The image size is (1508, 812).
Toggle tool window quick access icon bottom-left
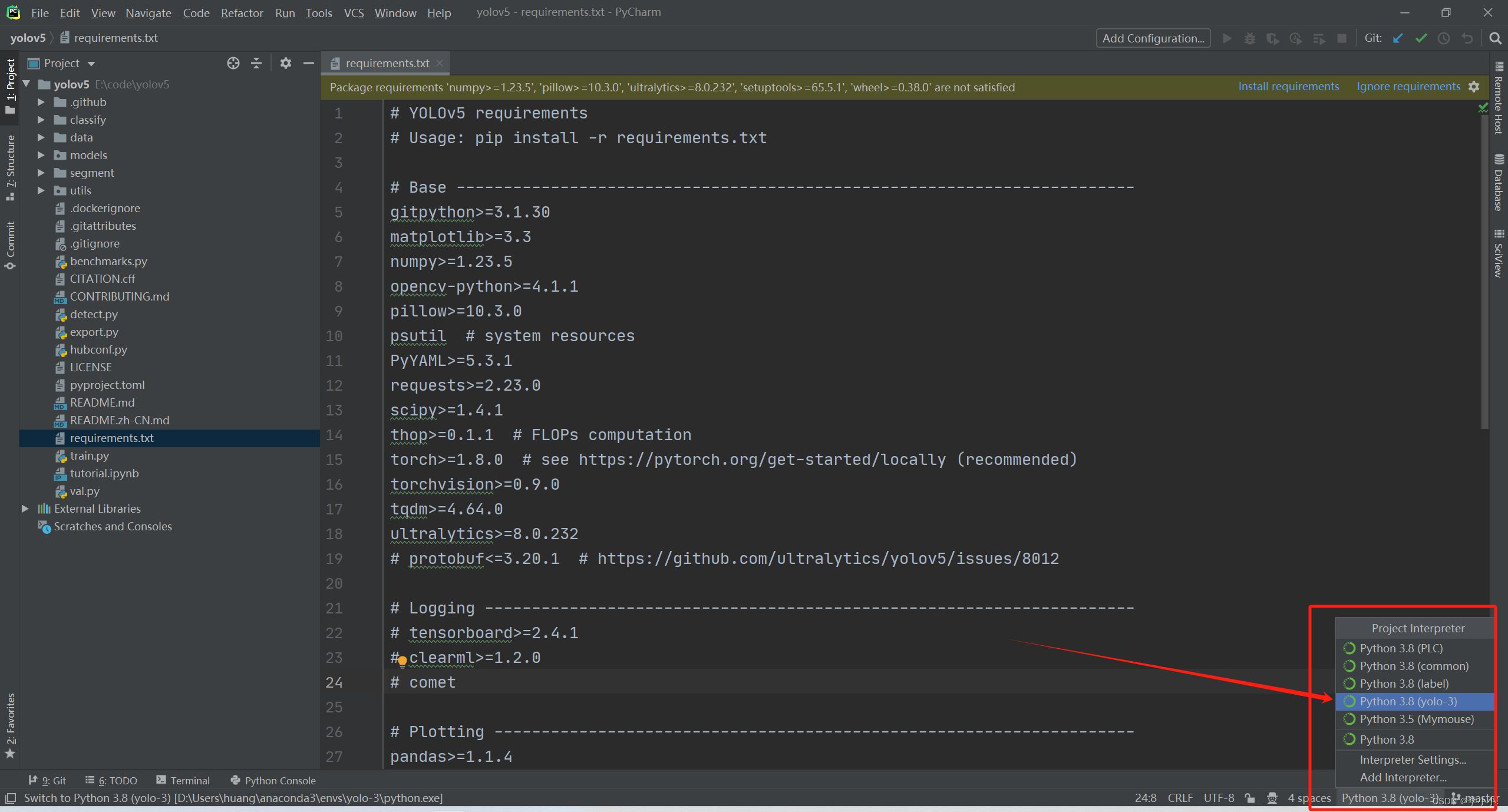point(10,798)
